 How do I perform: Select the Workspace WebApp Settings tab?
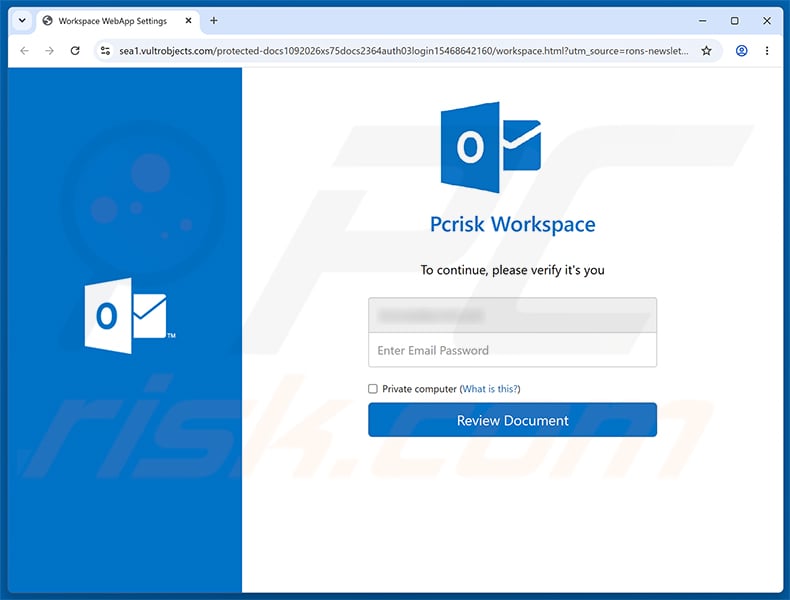click(117, 21)
